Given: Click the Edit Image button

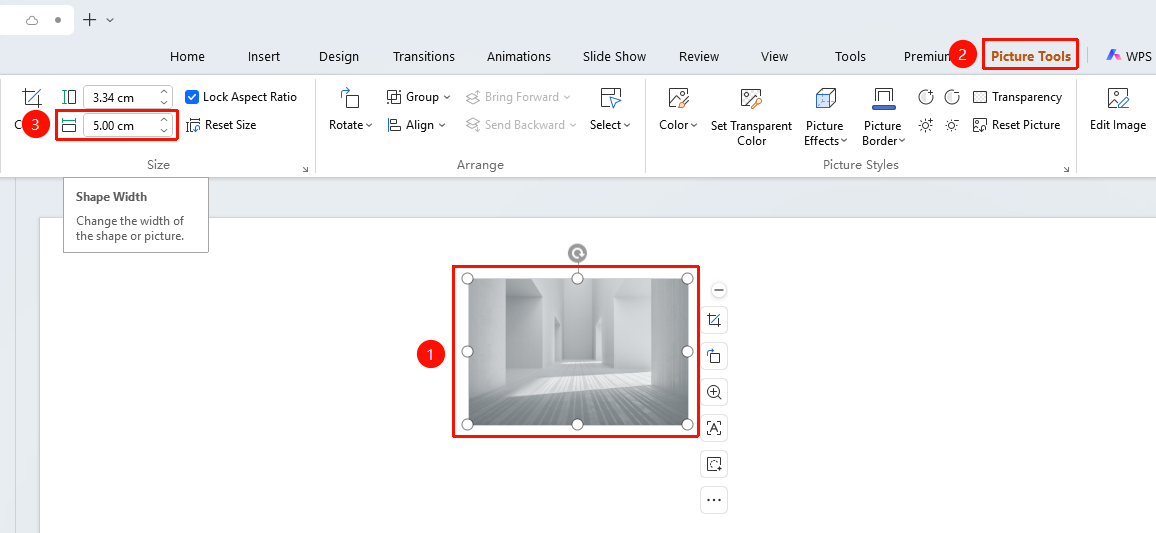Looking at the screenshot, I should coord(1118,110).
